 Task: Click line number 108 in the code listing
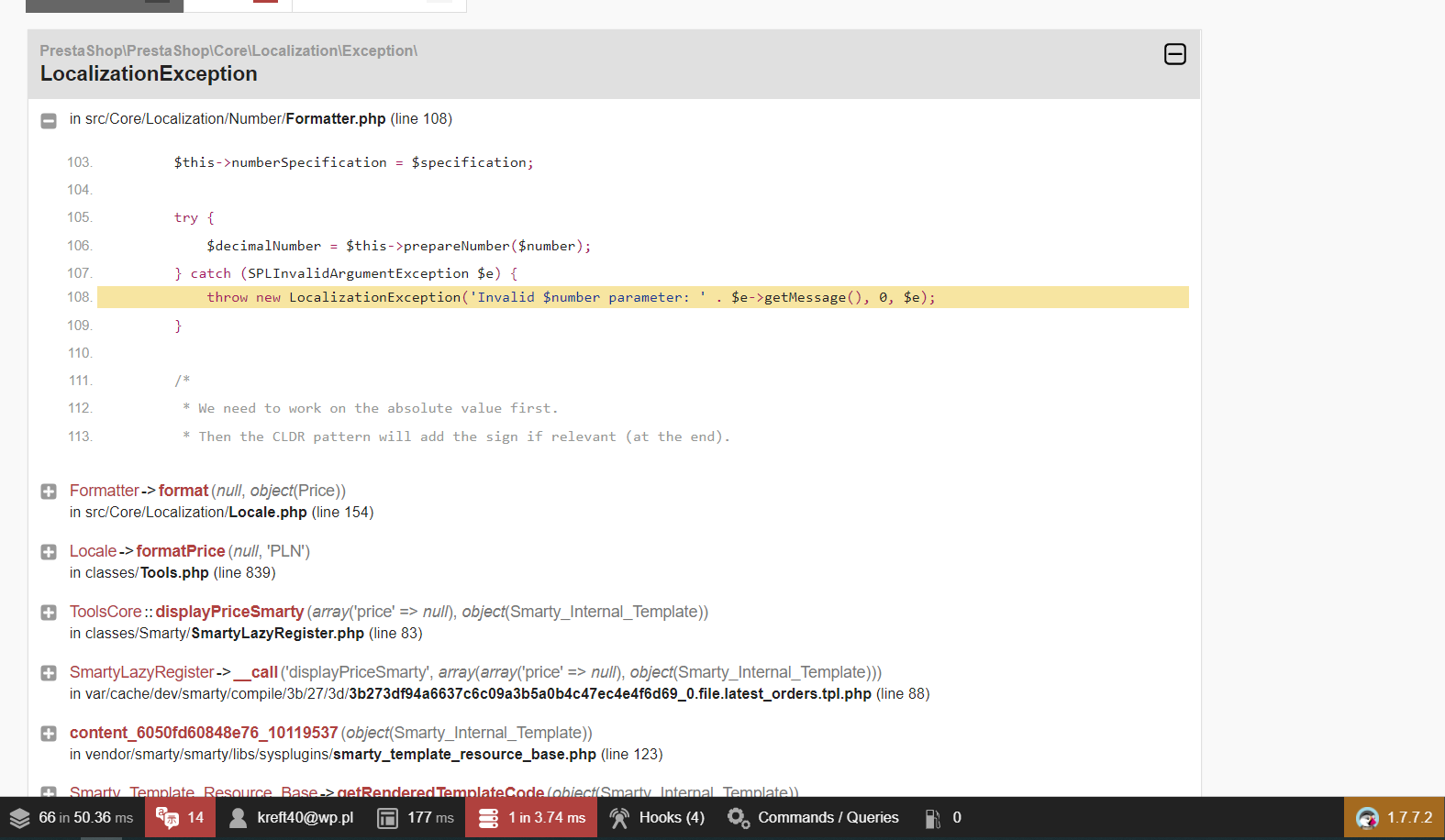coord(80,297)
